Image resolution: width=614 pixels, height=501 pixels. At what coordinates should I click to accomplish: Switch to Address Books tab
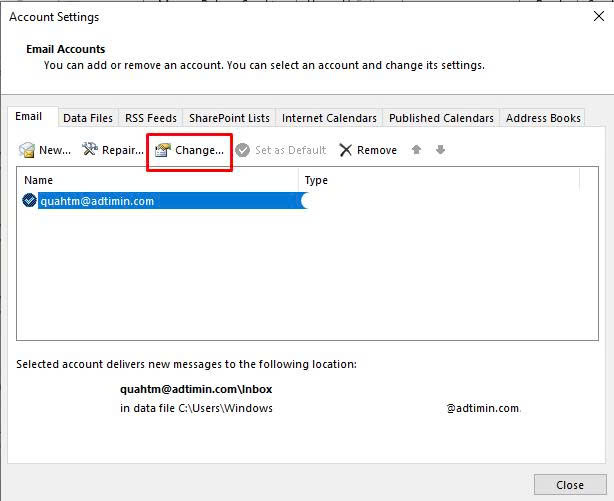coord(543,118)
